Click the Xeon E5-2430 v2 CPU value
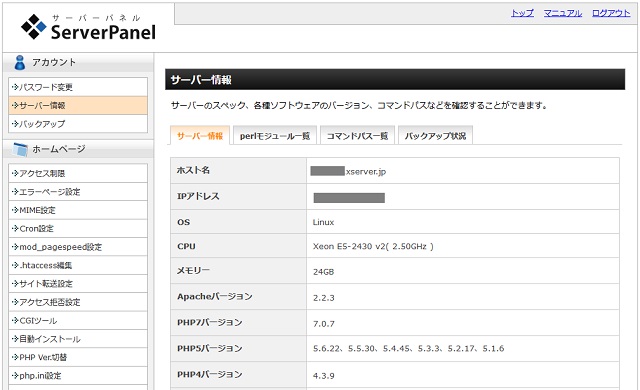This screenshot has width=640, height=390. click(x=373, y=246)
